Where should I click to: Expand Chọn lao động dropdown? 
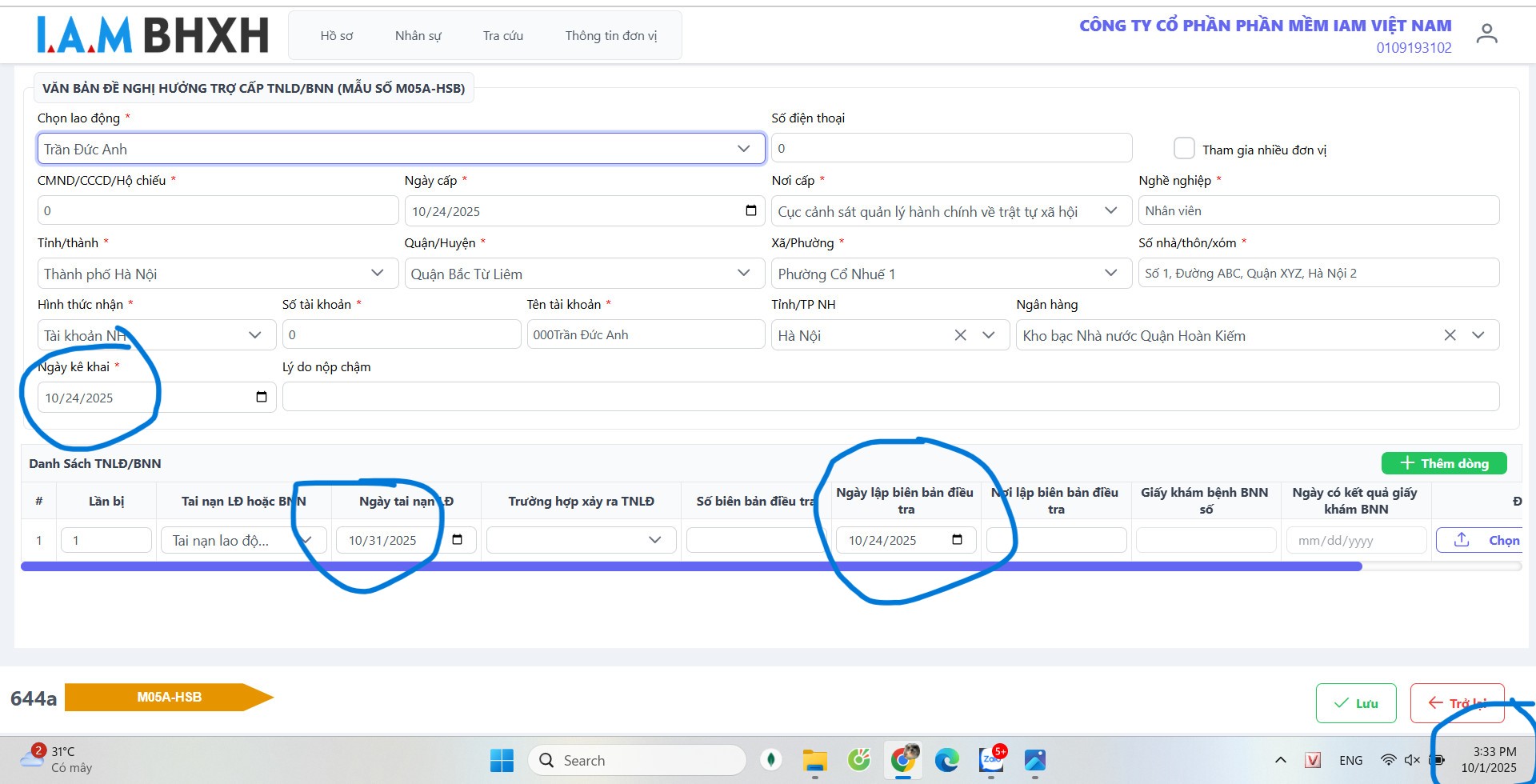pyautogui.click(x=743, y=149)
